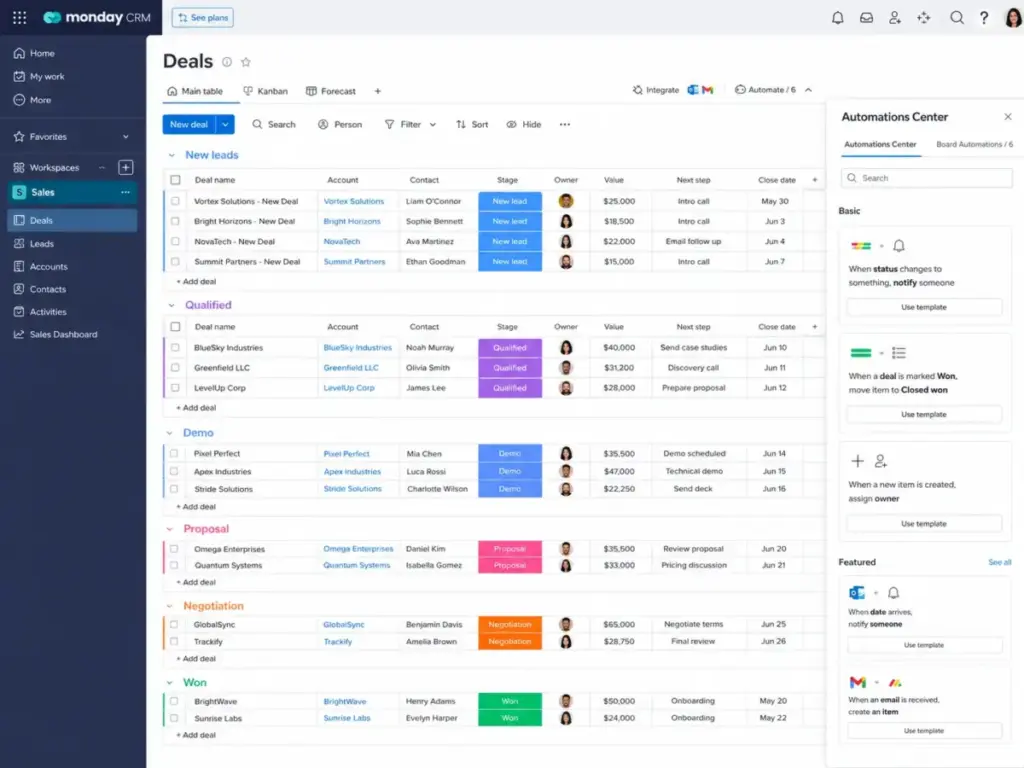Check the Vortex Solutions - New Deal row

[x=175, y=201]
